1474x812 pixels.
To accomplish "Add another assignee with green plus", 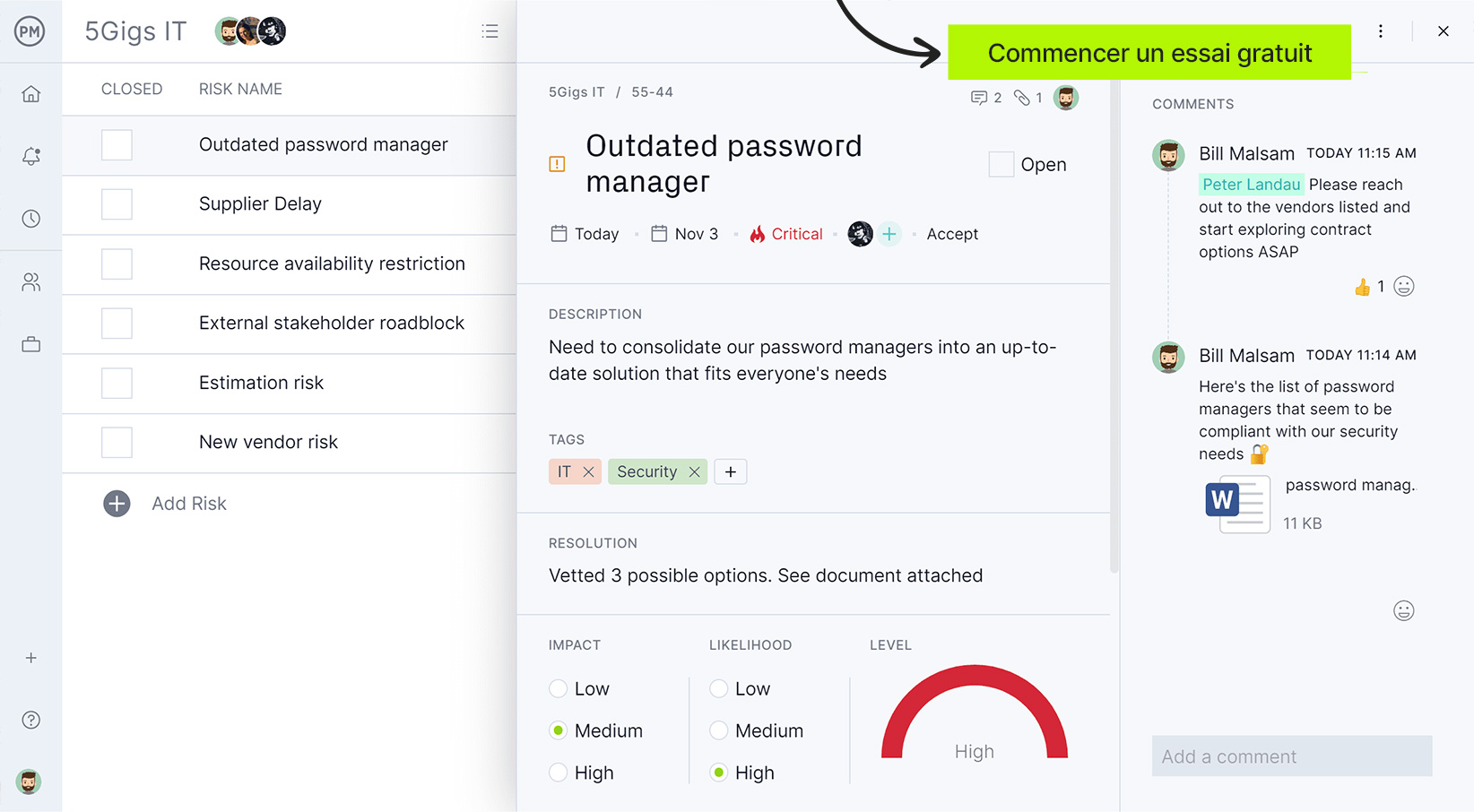I will (889, 234).
